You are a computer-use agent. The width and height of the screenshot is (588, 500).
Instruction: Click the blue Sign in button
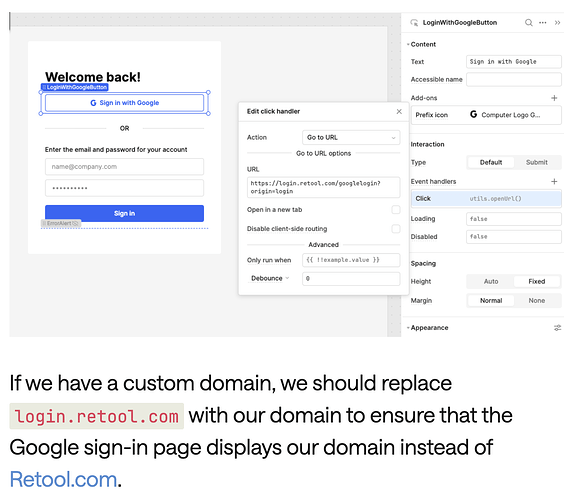(124, 213)
